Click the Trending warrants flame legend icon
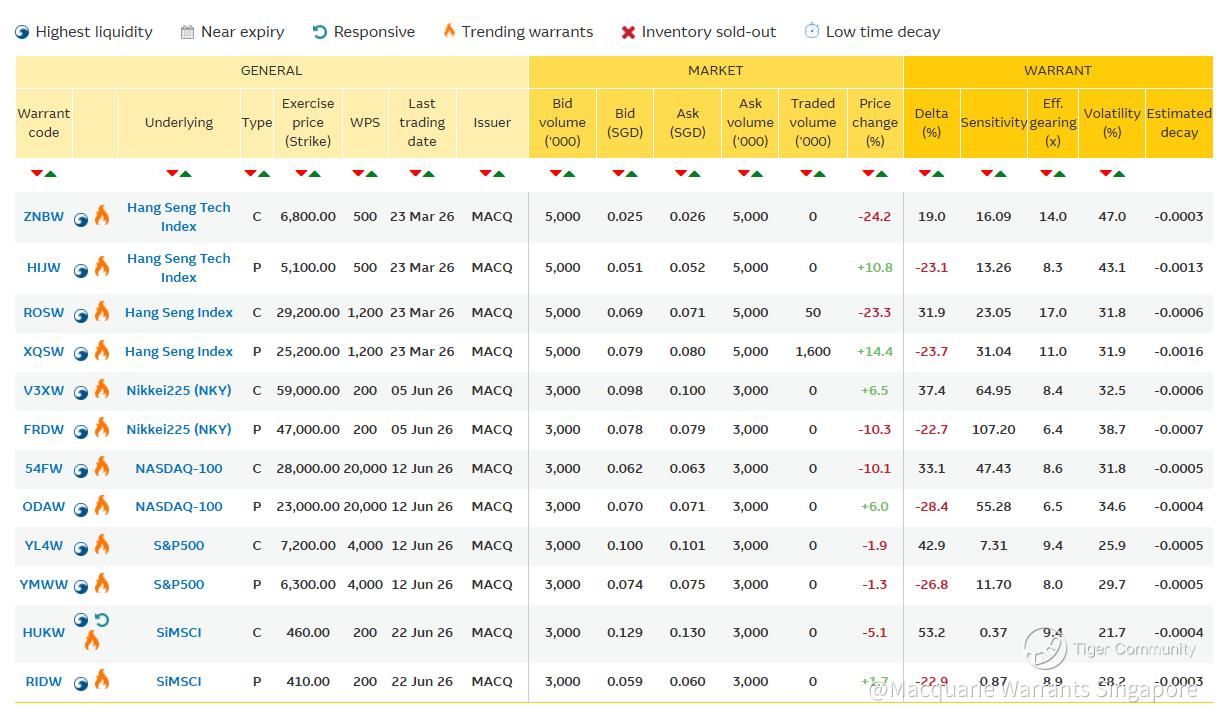The image size is (1221, 717). pos(449,31)
